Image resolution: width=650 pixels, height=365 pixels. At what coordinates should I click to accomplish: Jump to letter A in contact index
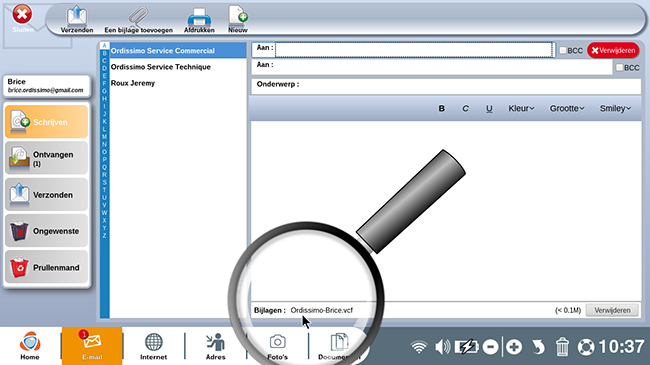pyautogui.click(x=104, y=46)
